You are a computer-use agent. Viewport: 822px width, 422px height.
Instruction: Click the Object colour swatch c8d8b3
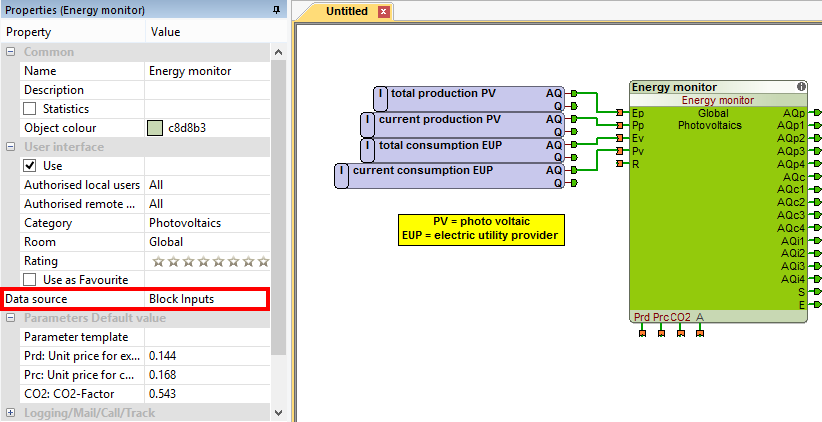[x=155, y=128]
